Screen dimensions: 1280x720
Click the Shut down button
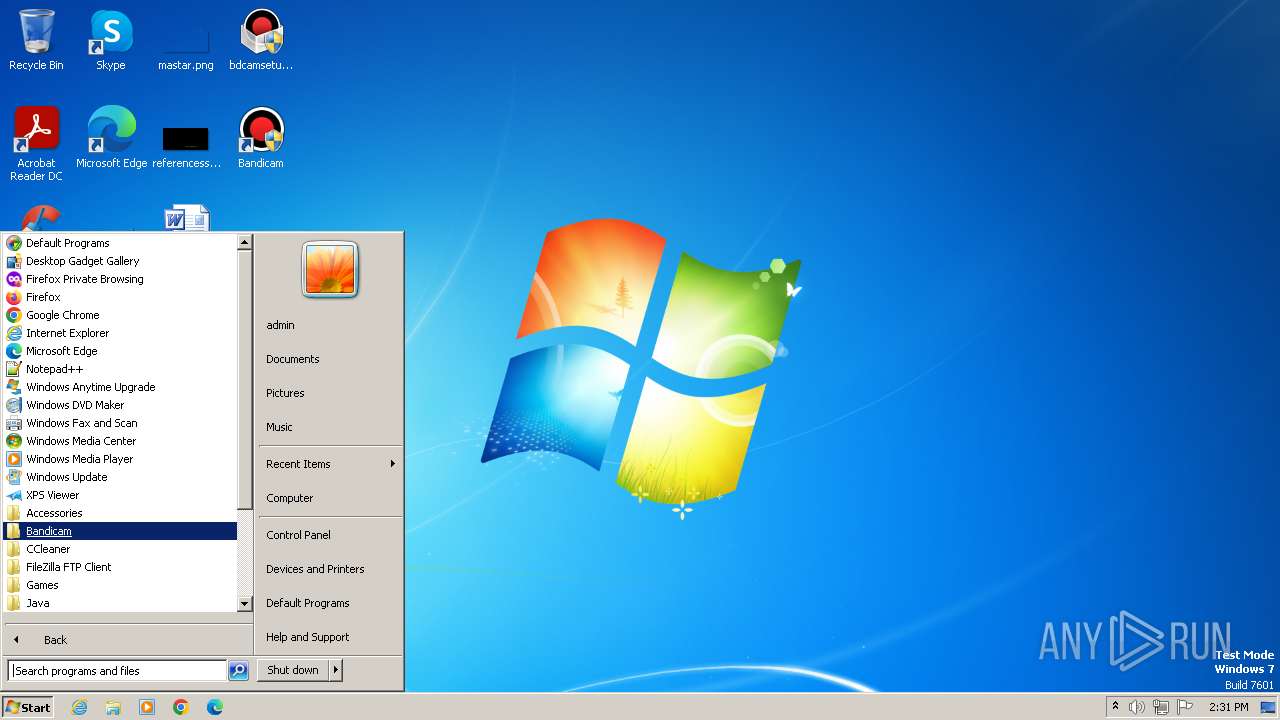click(x=293, y=670)
